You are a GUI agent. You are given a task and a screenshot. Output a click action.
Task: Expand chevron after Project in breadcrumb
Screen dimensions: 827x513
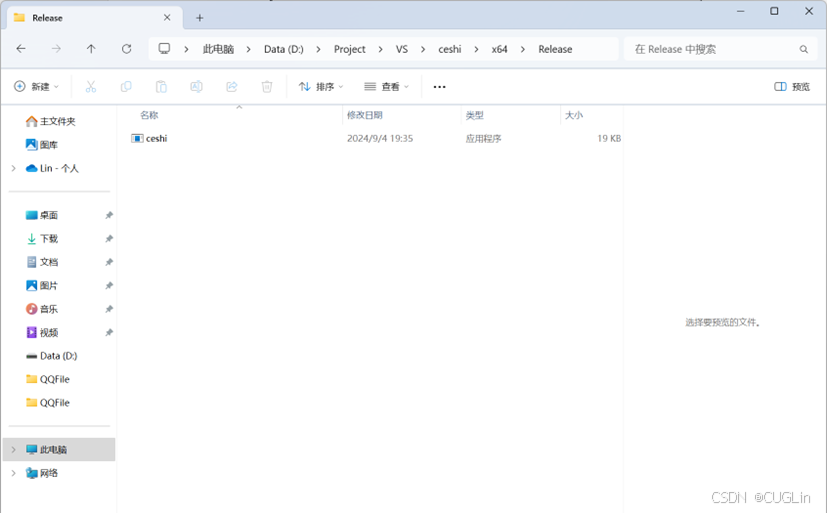point(380,49)
